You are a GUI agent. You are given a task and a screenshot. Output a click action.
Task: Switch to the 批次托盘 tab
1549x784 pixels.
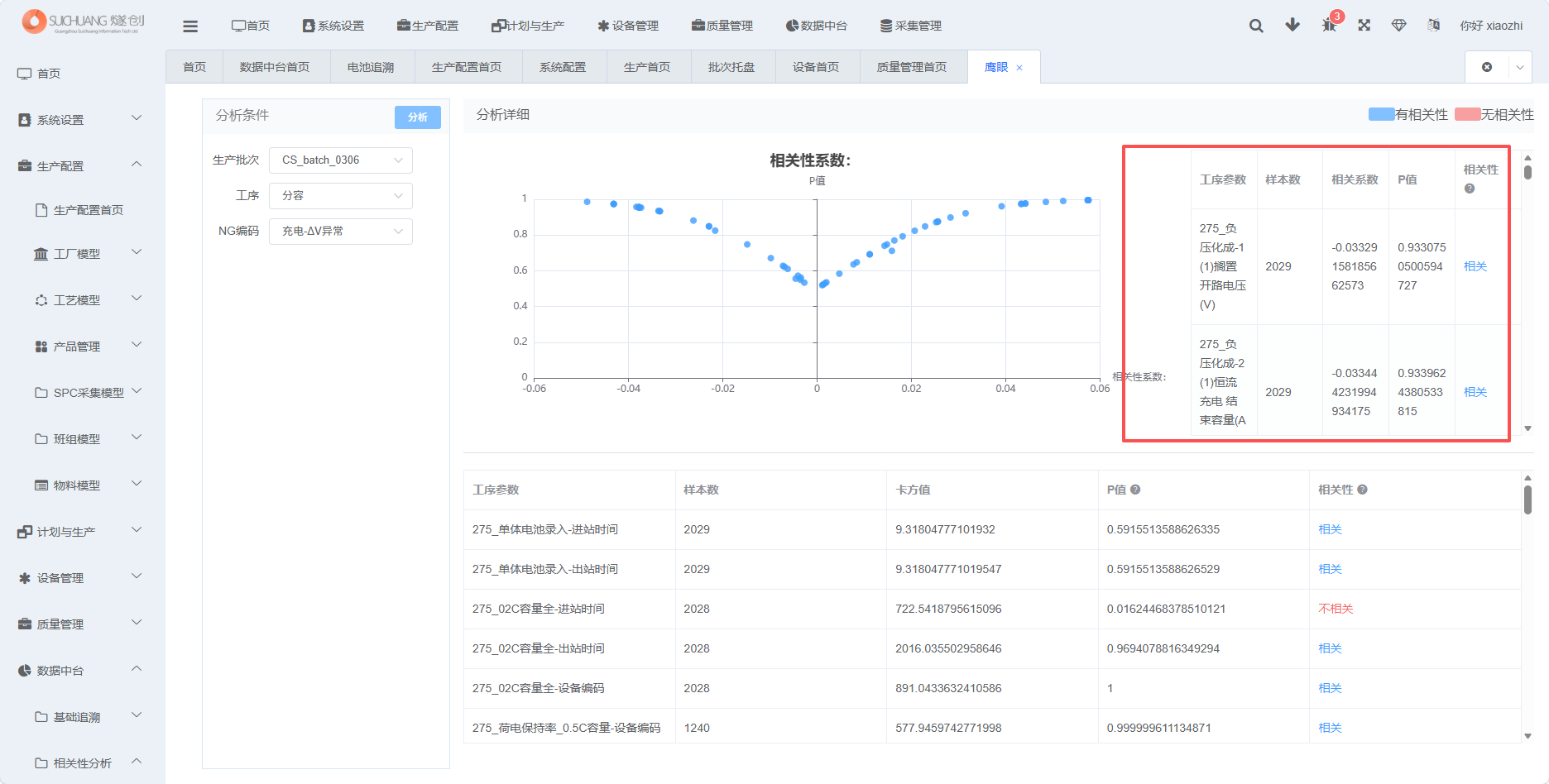coord(731,67)
